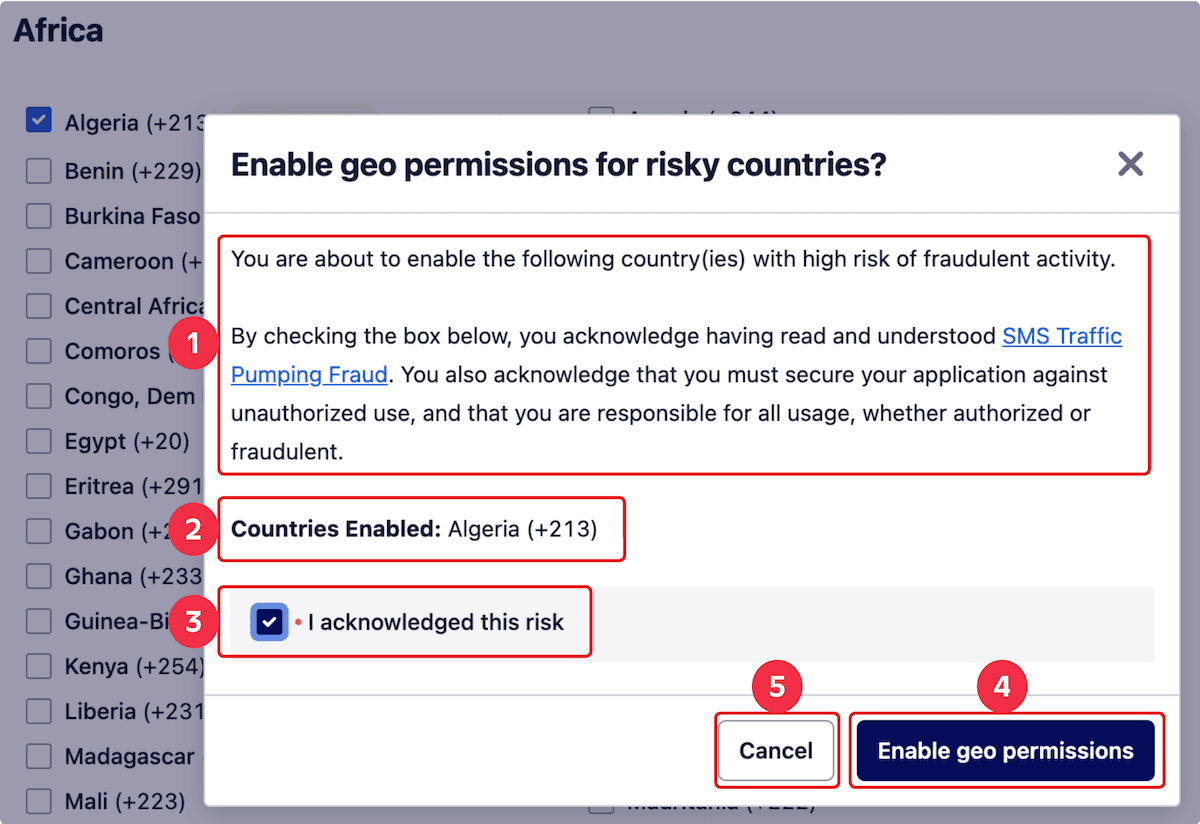Check the Ghana (+233) checkbox
This screenshot has height=824, width=1200.
coord(37,575)
